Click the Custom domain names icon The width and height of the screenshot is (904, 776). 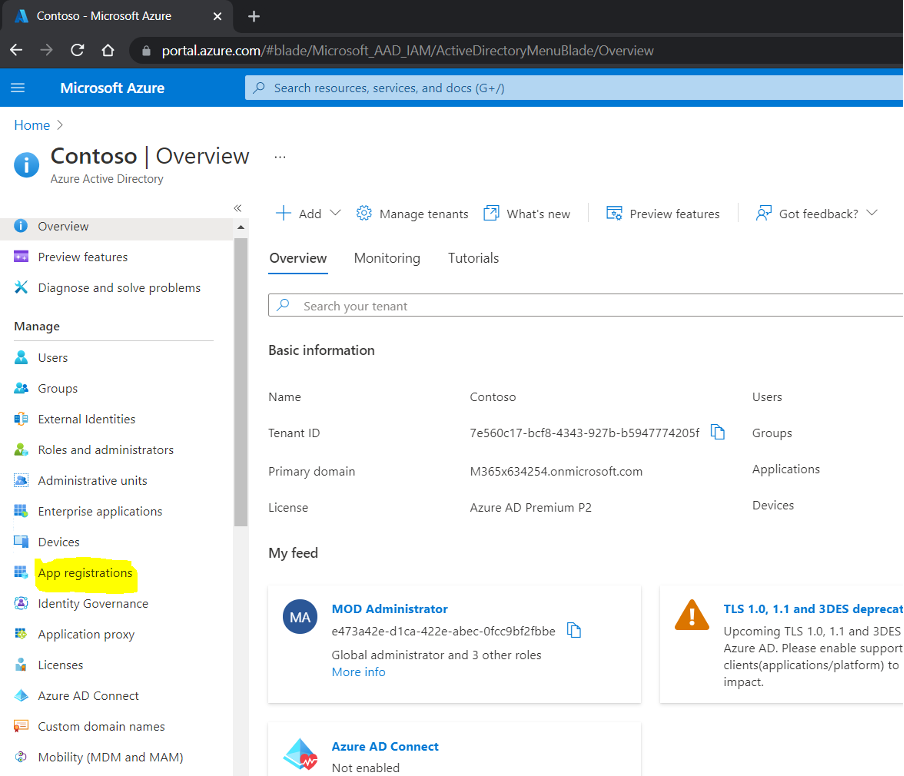[21, 726]
